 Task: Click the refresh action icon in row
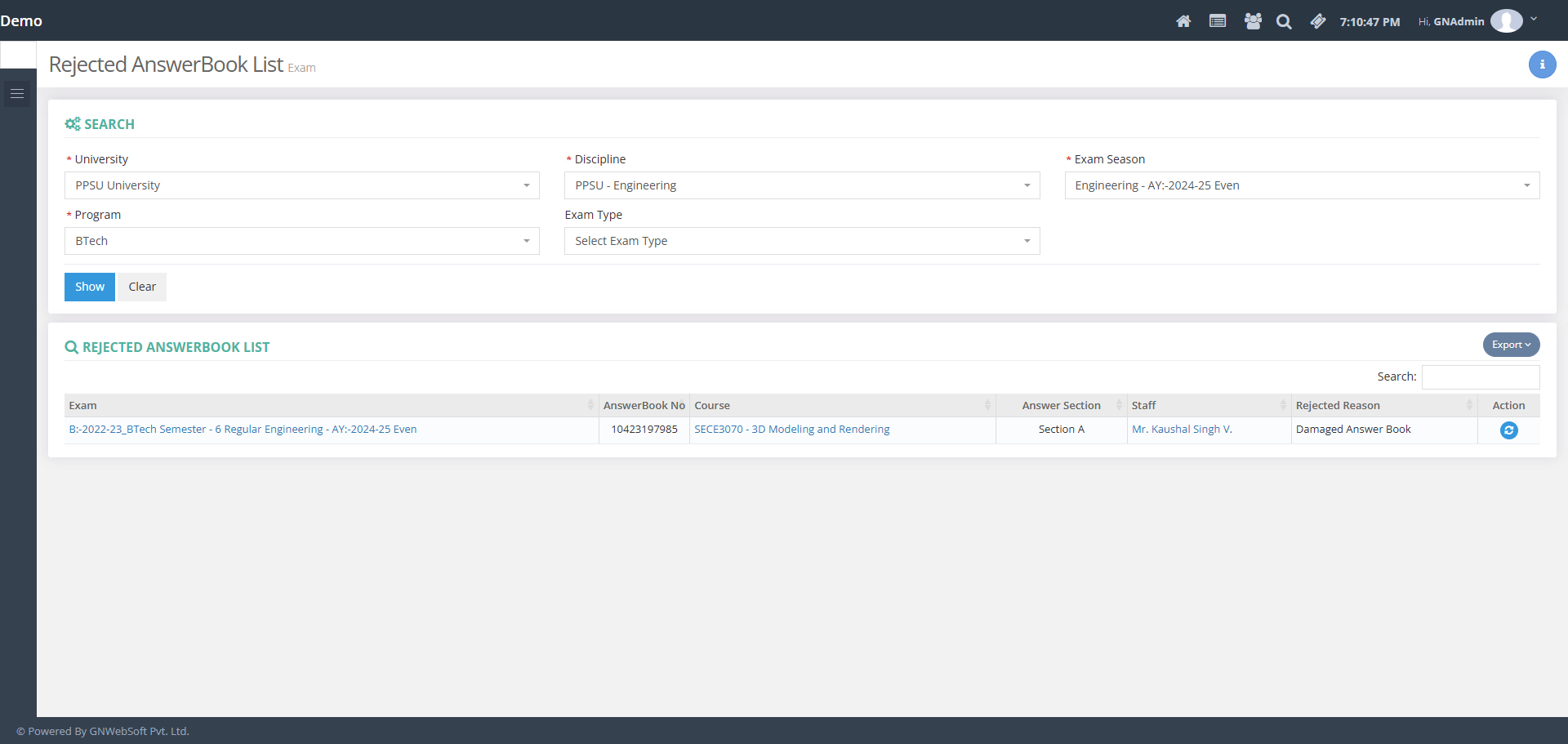pos(1508,430)
